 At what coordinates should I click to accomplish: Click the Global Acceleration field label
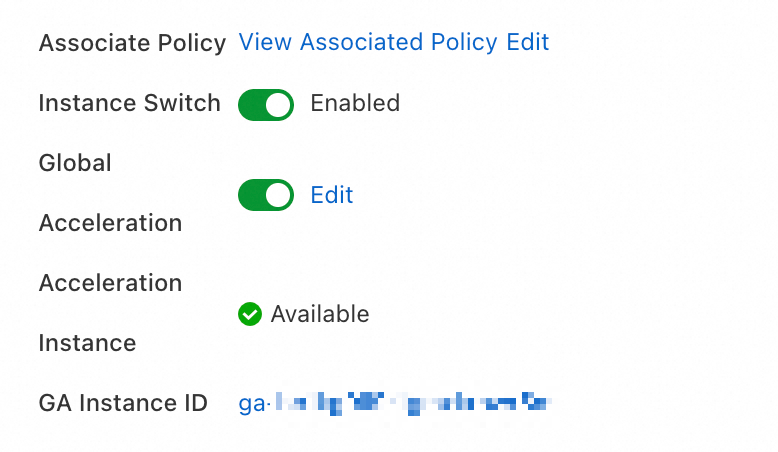tap(110, 192)
